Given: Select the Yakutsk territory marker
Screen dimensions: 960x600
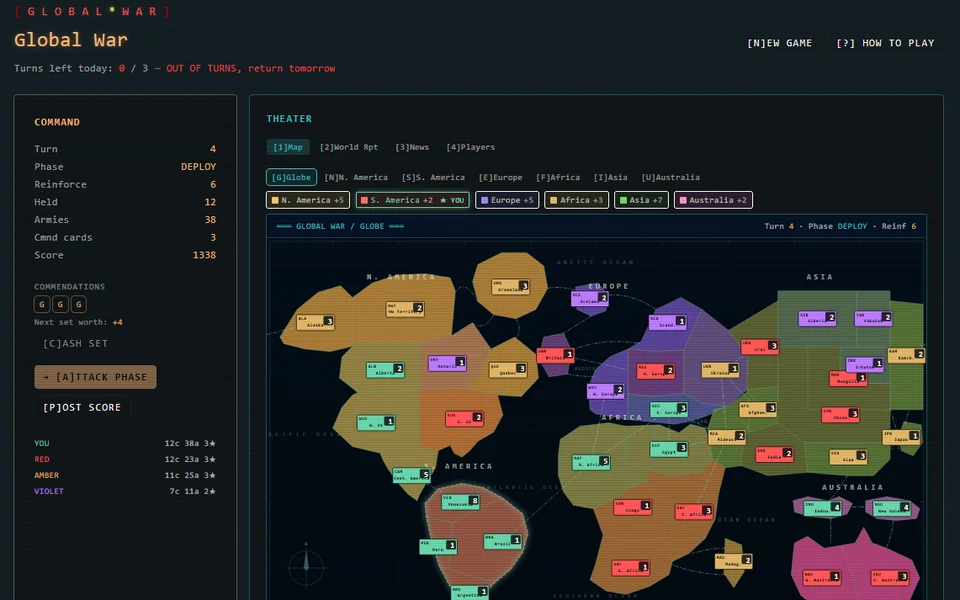Looking at the screenshot, I should [873, 318].
